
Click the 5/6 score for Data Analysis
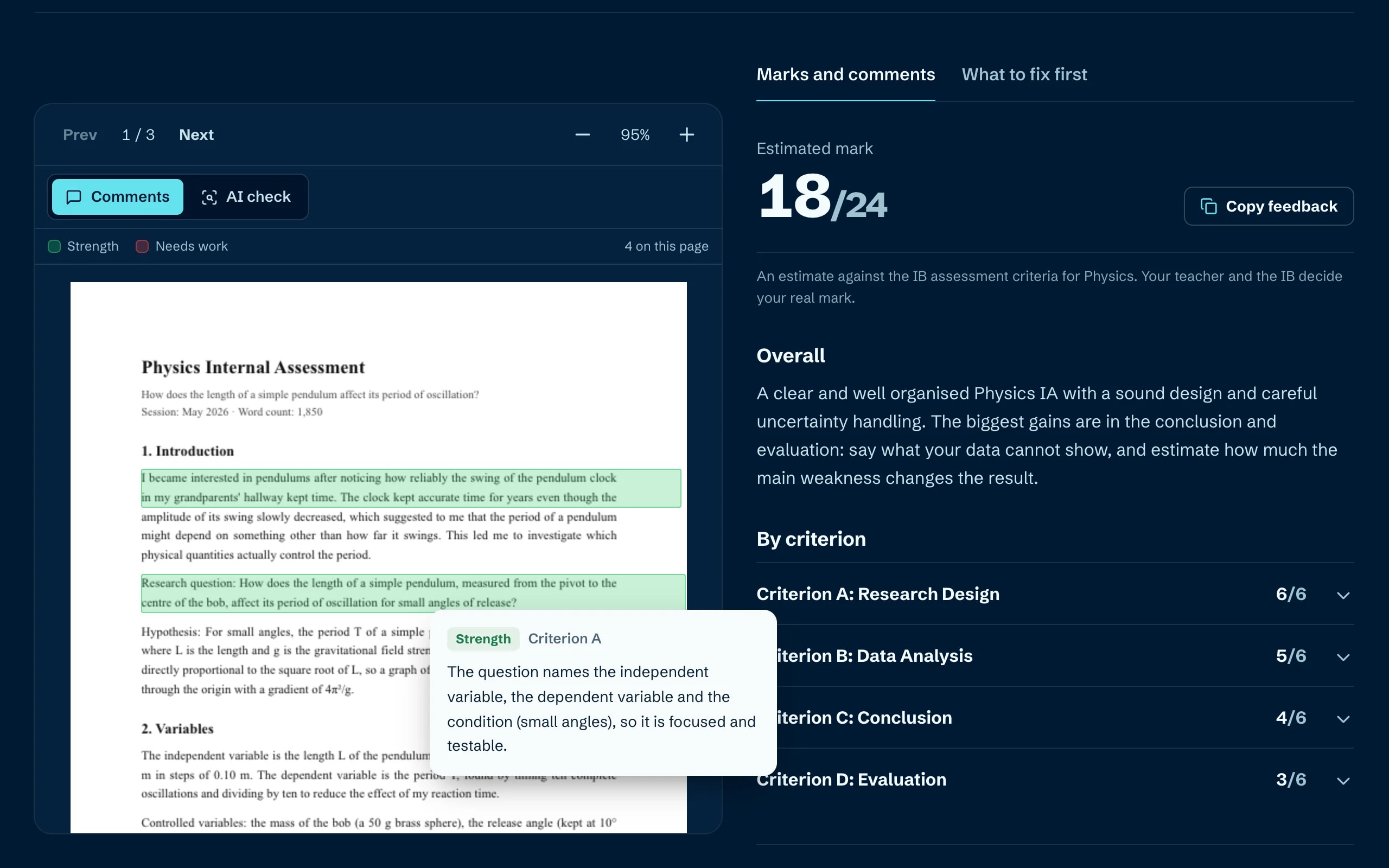(x=1291, y=656)
